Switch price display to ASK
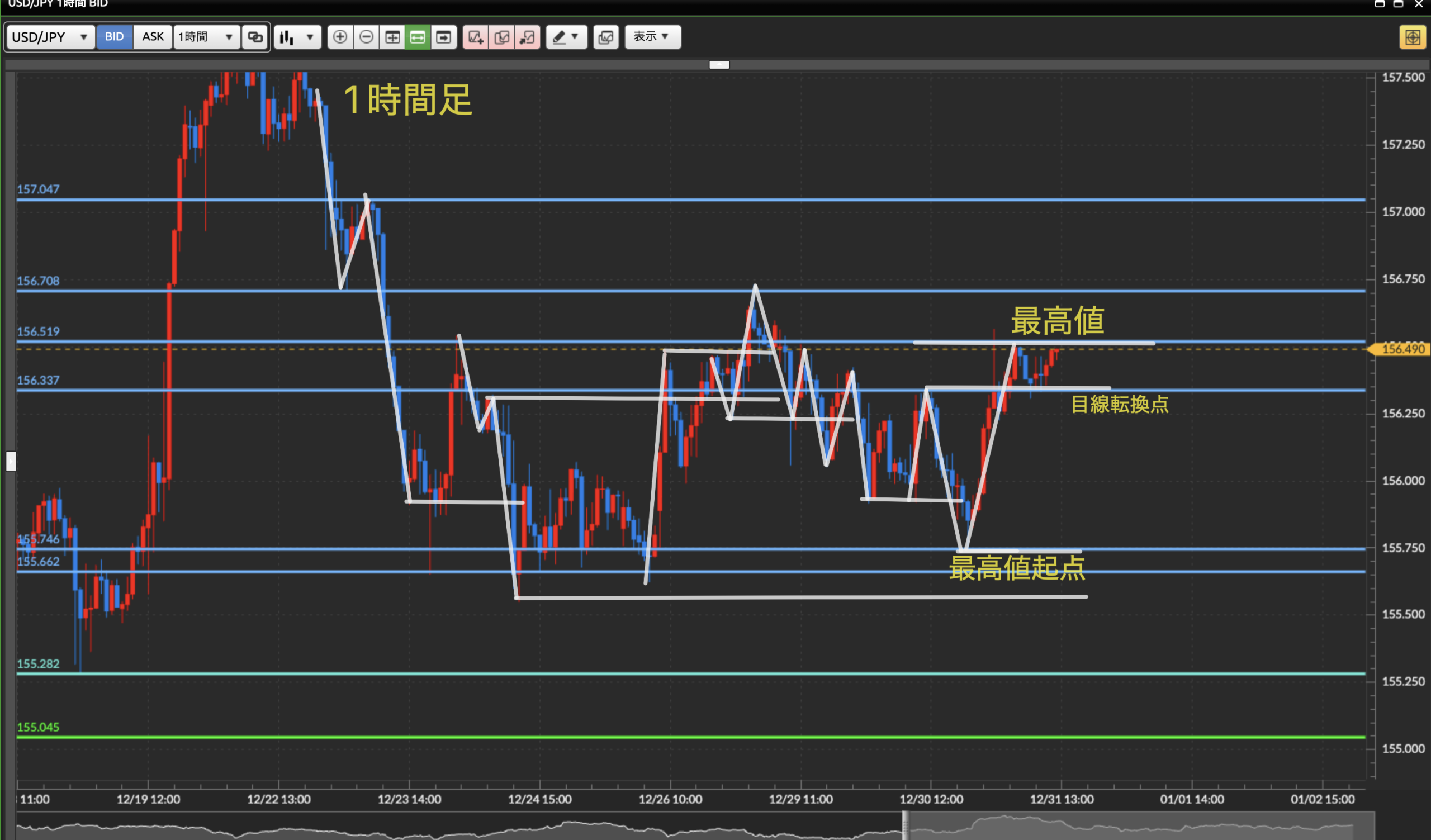 (x=153, y=37)
